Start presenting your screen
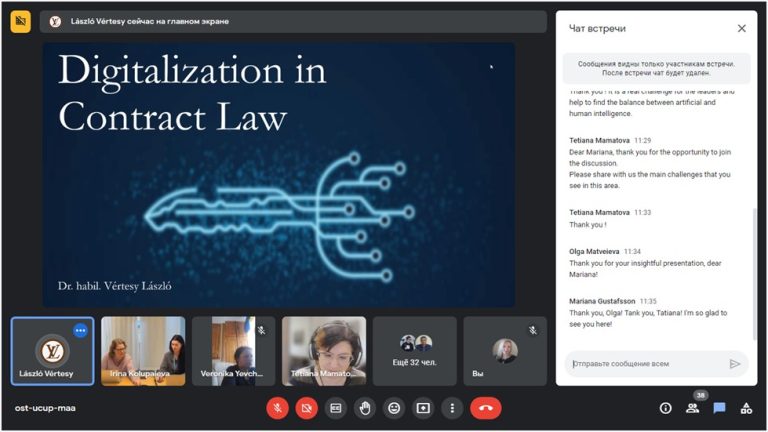The height and width of the screenshot is (432, 768). point(423,408)
